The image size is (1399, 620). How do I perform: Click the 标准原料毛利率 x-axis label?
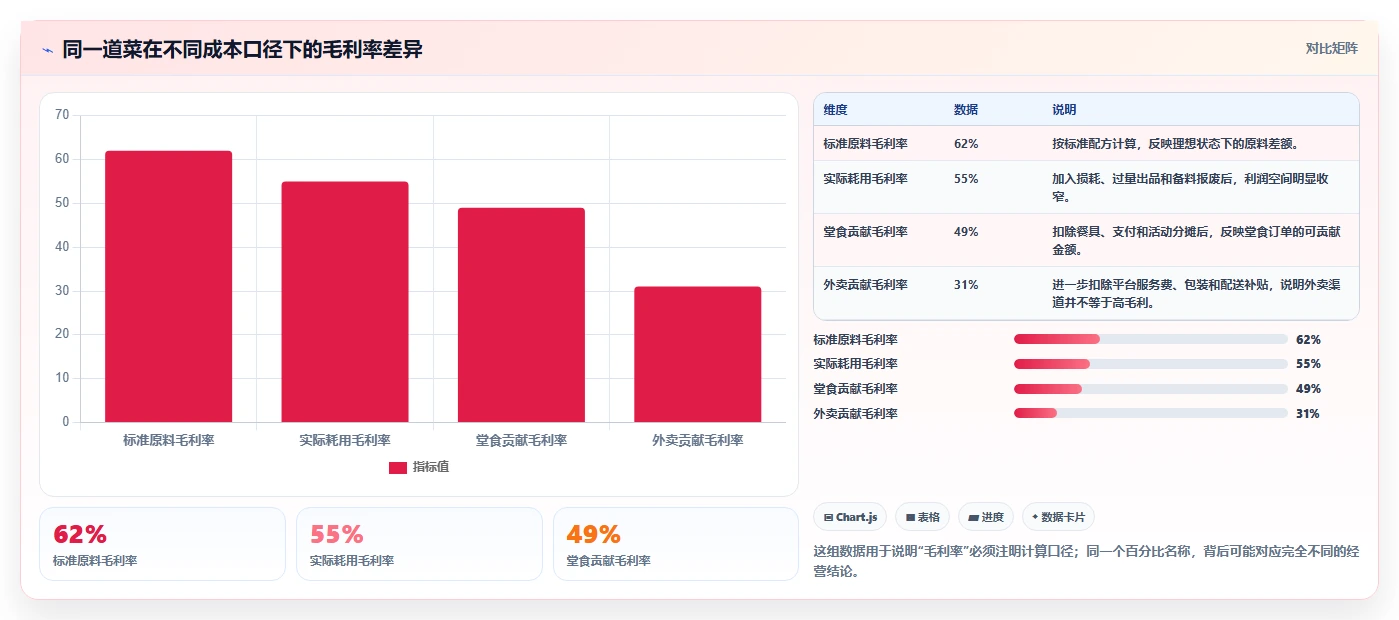[x=169, y=440]
